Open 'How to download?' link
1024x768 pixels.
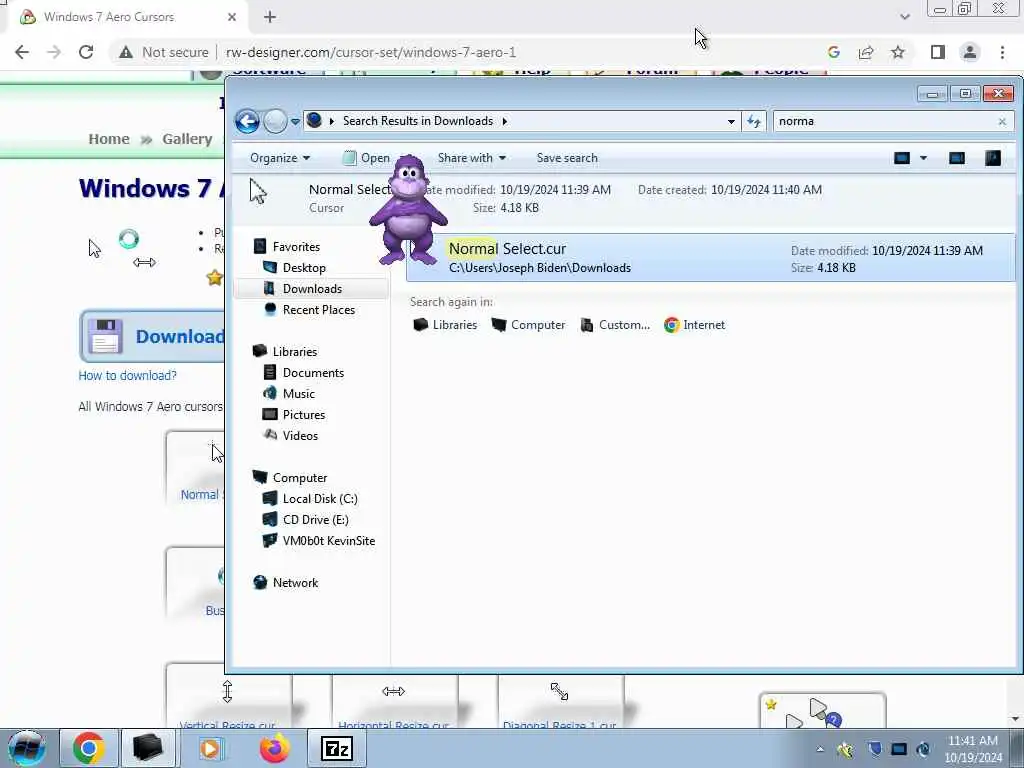127,376
